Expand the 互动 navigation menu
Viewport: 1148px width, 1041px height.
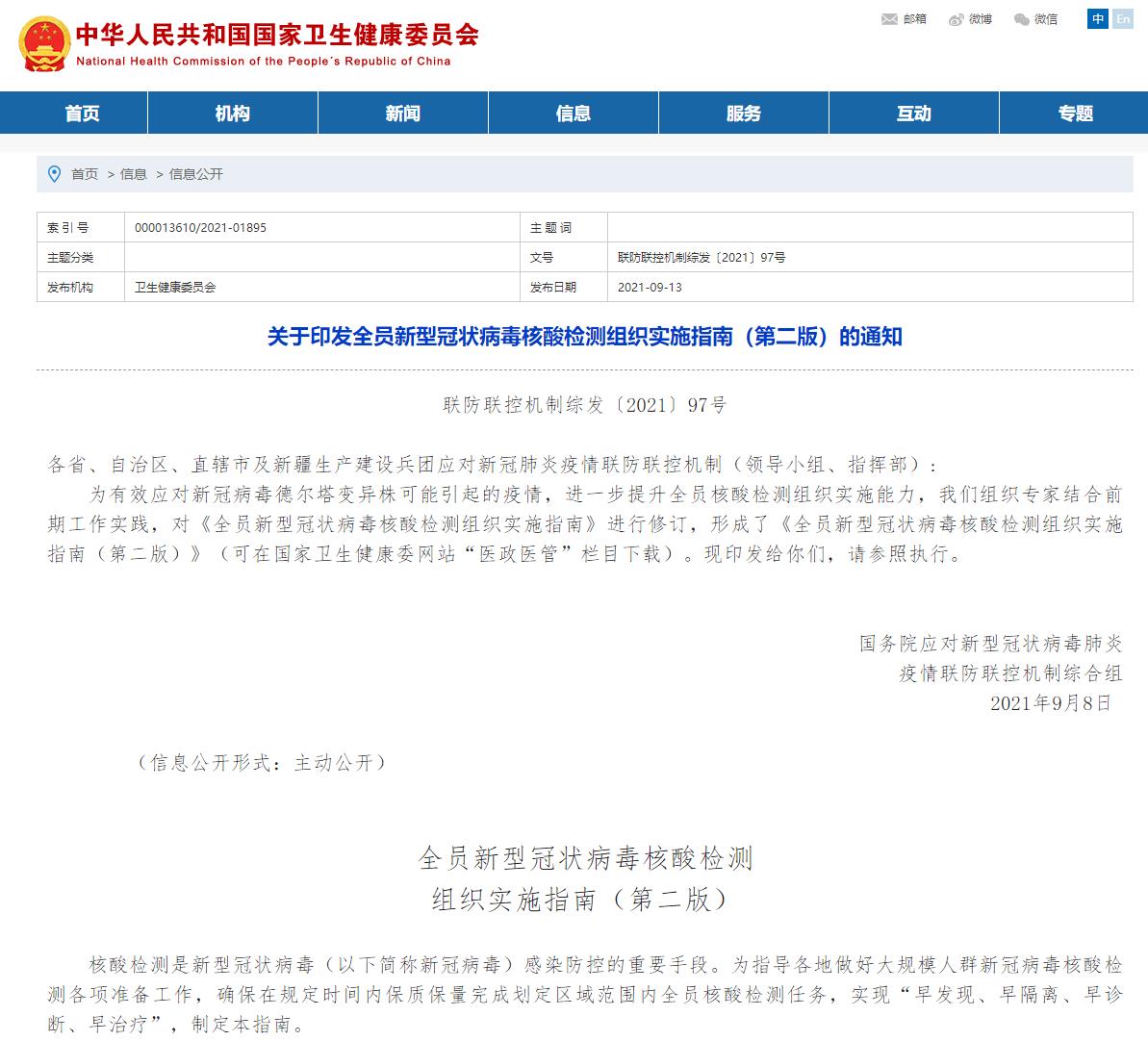pyautogui.click(x=913, y=114)
